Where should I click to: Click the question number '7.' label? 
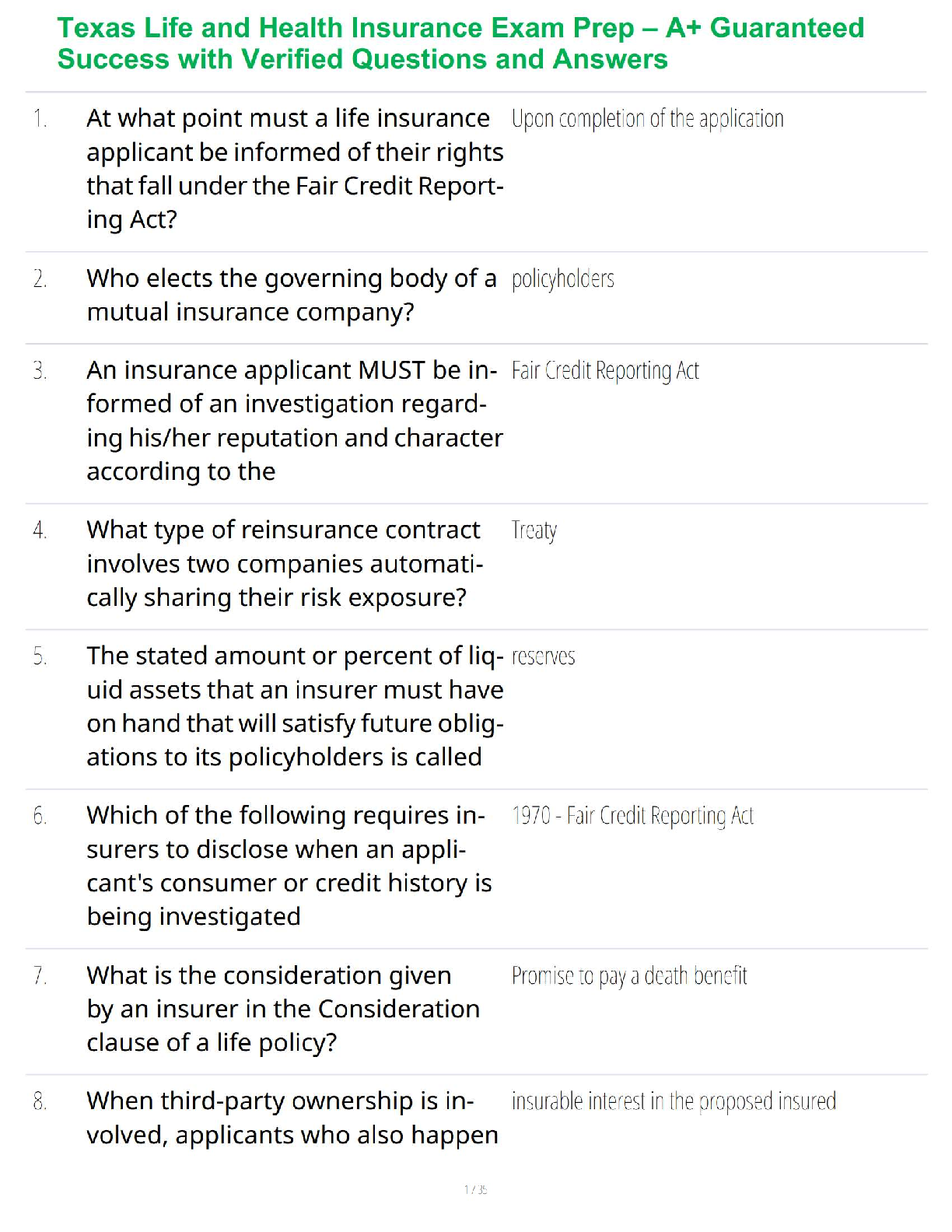click(40, 976)
